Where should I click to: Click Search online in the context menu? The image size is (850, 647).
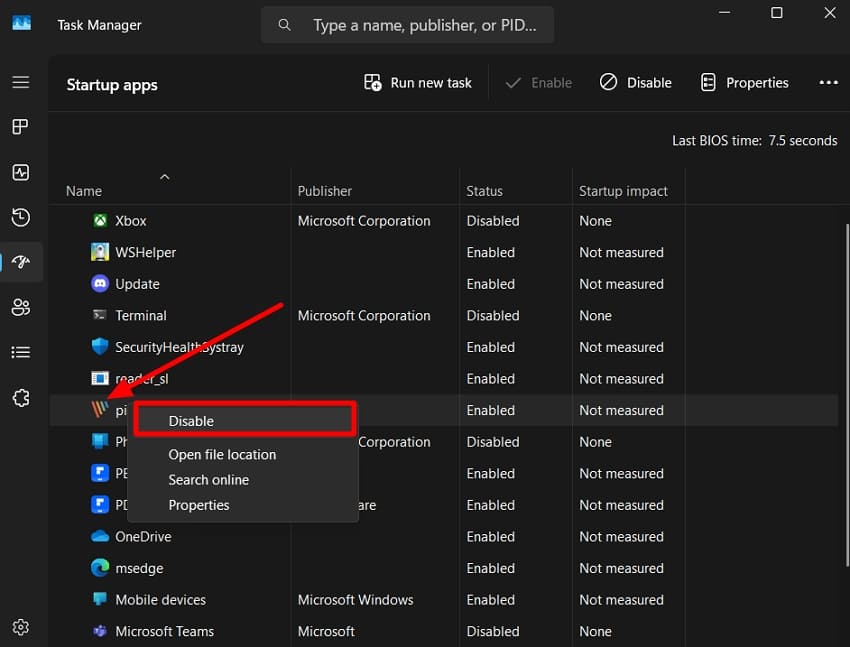tap(208, 479)
